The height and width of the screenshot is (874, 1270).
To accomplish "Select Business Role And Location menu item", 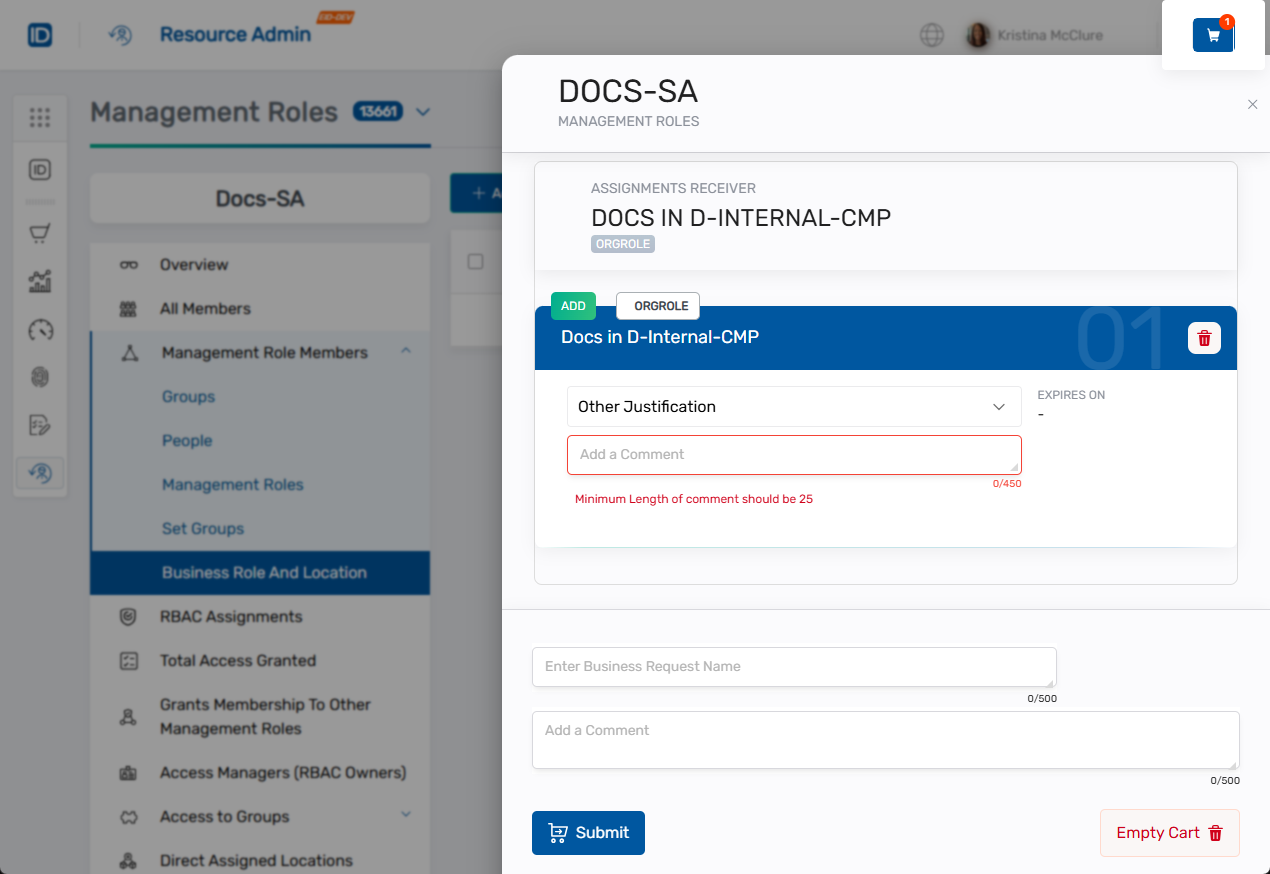I will tap(264, 573).
